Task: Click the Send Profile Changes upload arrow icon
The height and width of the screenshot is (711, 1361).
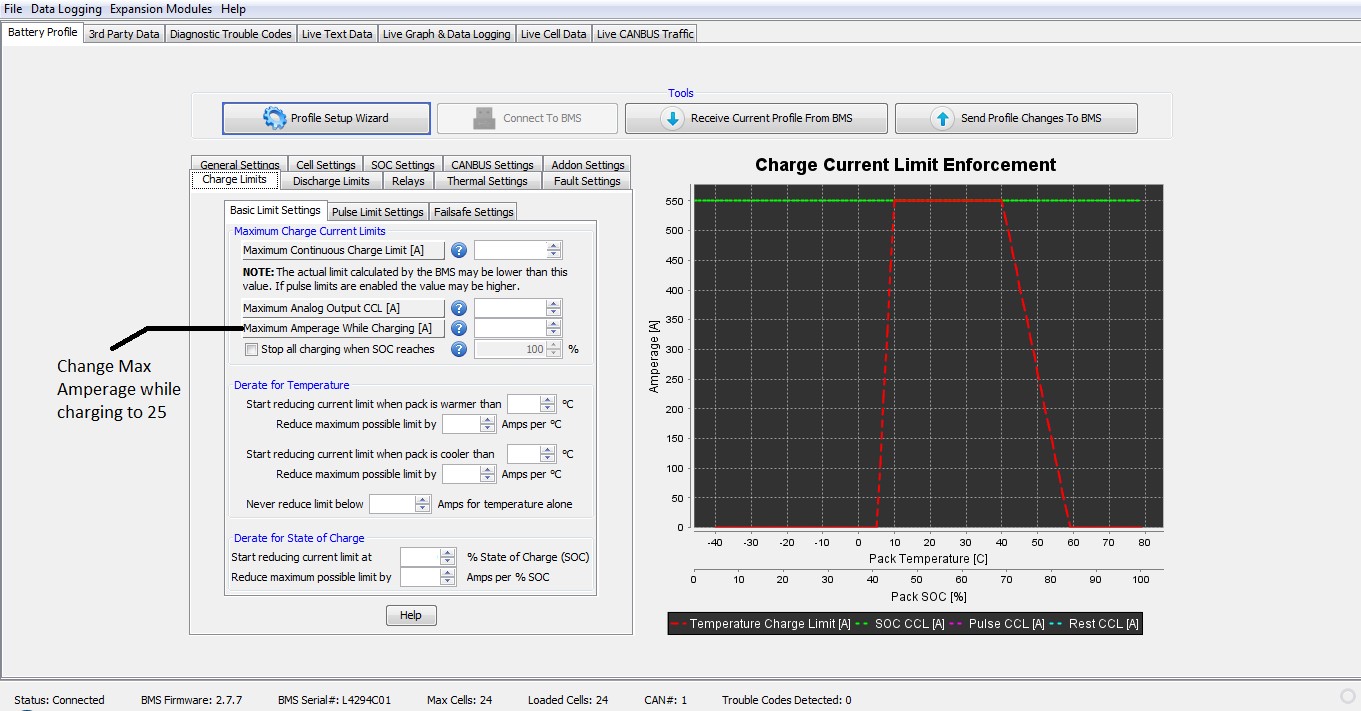Action: [x=942, y=118]
